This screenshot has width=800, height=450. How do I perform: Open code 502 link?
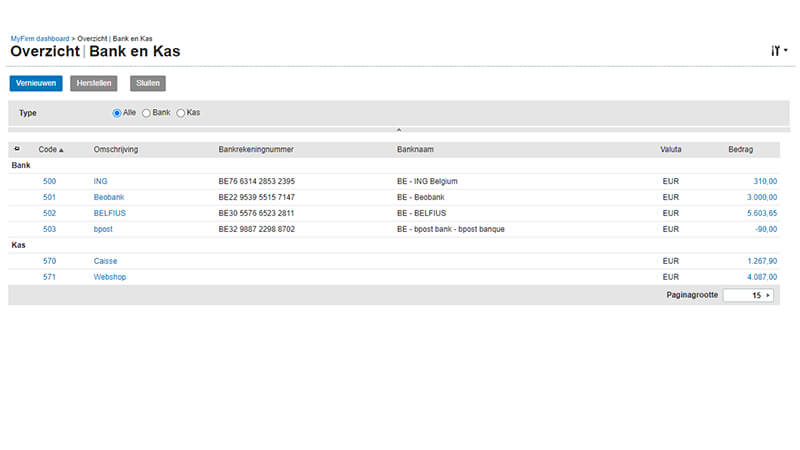pyautogui.click(x=49, y=213)
